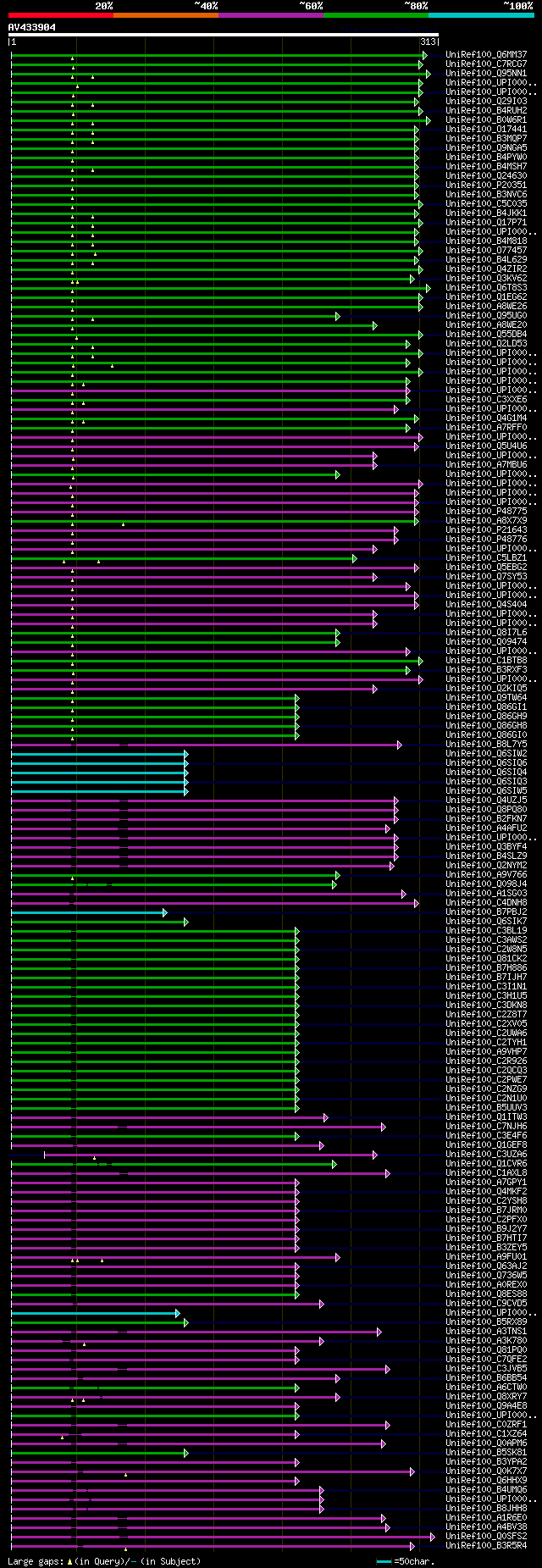This screenshot has width=542, height=1568.
Task: Select label UniRef100_Q2LD53
Action: point(486,344)
